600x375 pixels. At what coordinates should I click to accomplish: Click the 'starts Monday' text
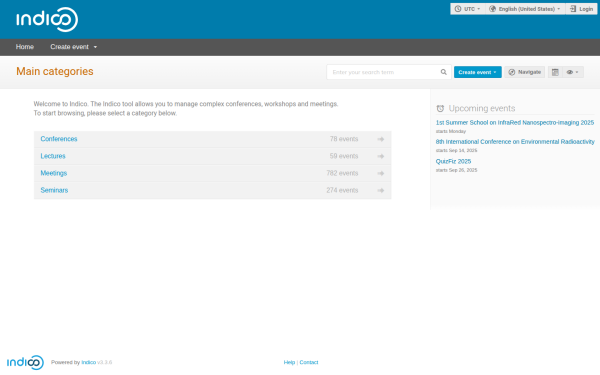(451, 131)
